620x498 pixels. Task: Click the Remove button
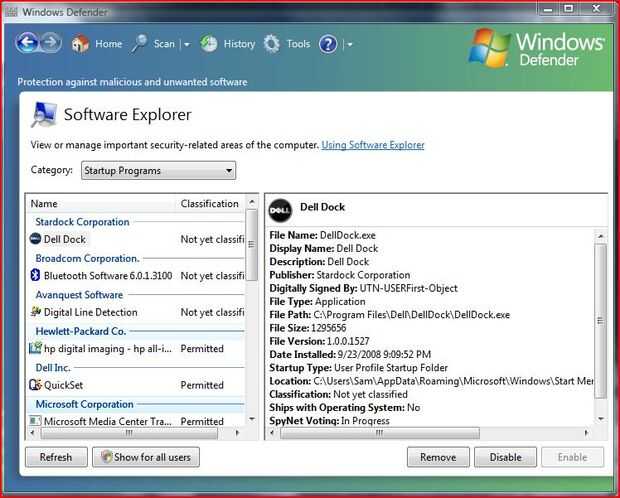[438, 457]
